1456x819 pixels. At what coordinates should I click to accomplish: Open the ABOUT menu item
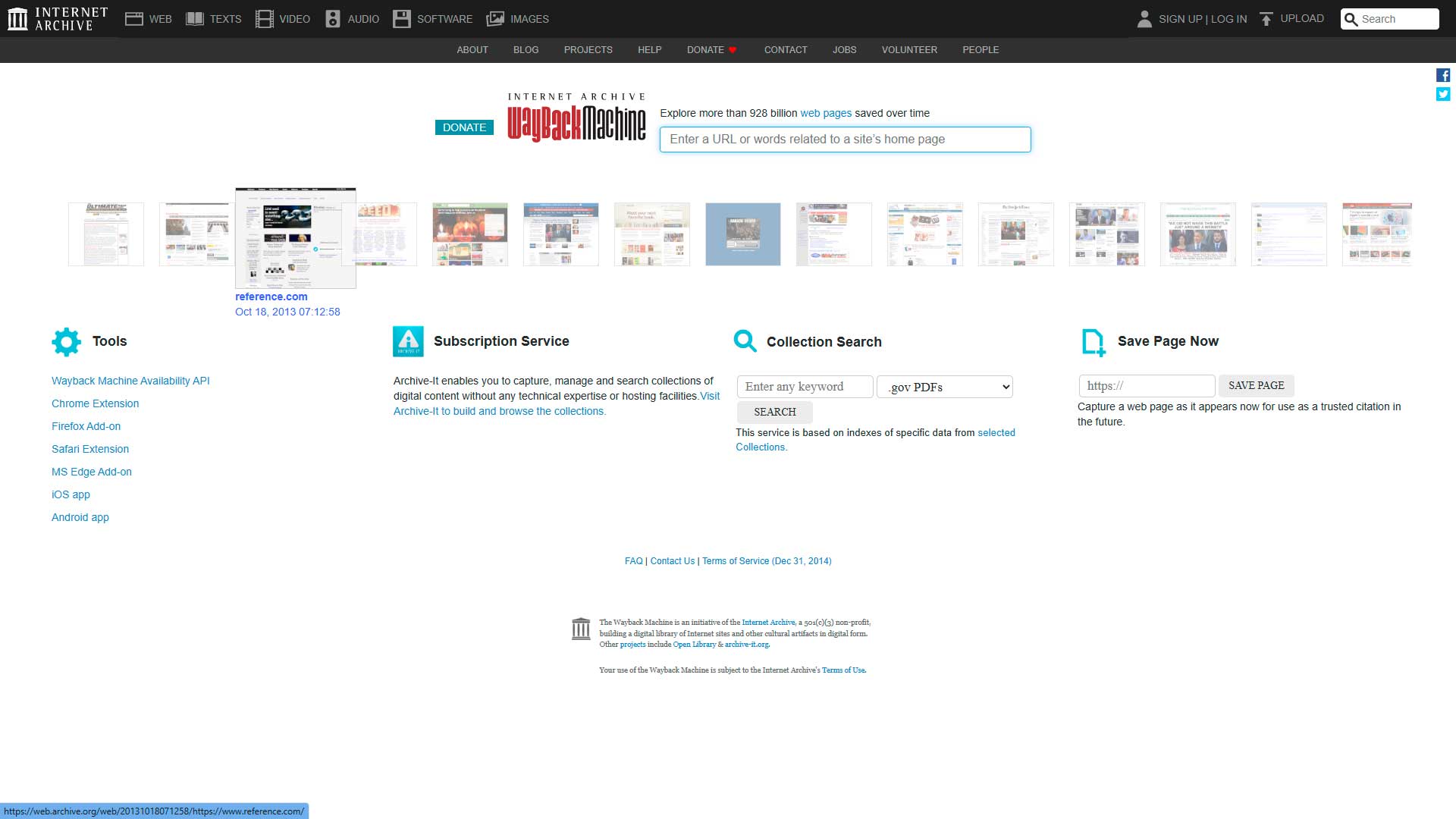tap(472, 50)
